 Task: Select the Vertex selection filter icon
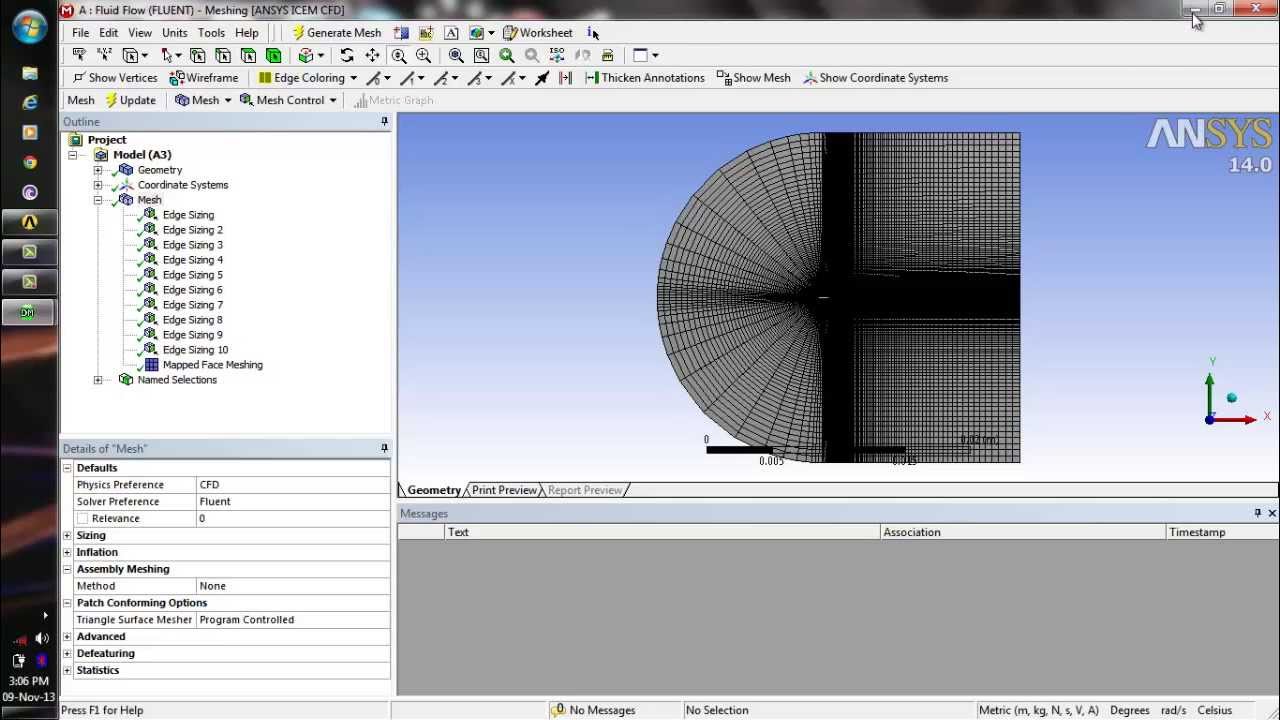pos(197,56)
